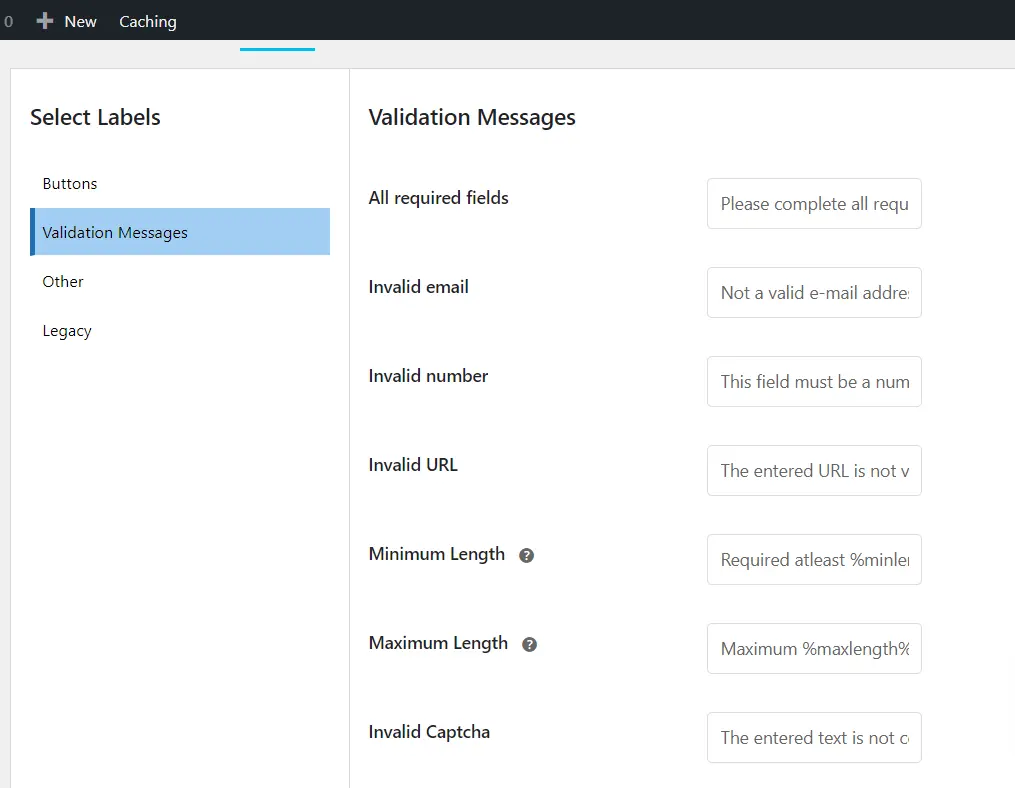Select the Buttons label category
Screen dimensions: 1015x788
coord(69,183)
